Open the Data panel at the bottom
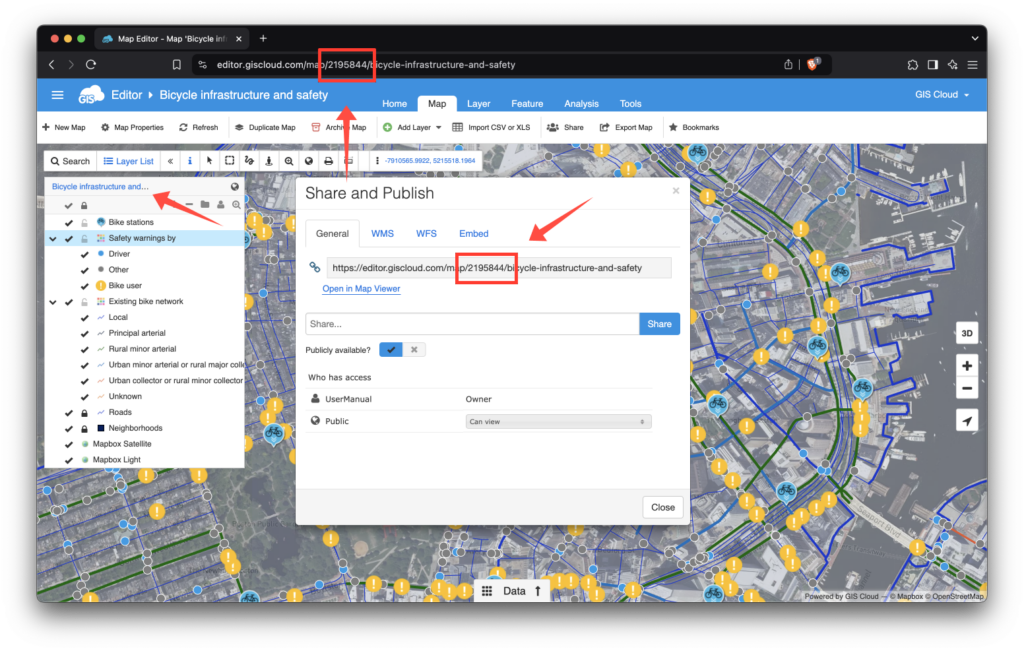The width and height of the screenshot is (1024, 651). 514,590
